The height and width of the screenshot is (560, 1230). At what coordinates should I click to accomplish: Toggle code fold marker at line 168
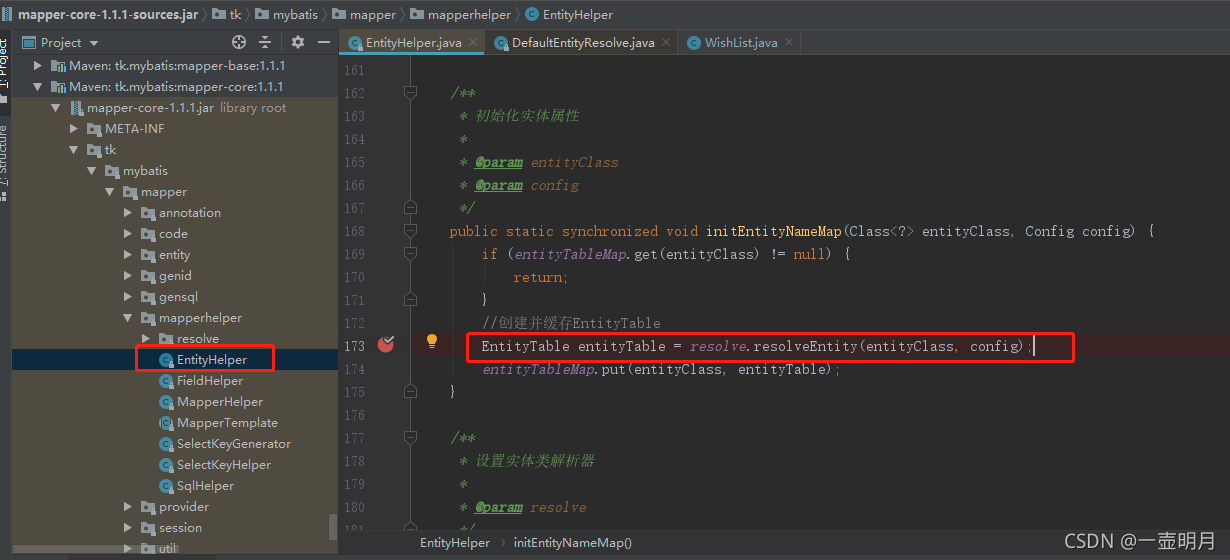pyautogui.click(x=410, y=230)
